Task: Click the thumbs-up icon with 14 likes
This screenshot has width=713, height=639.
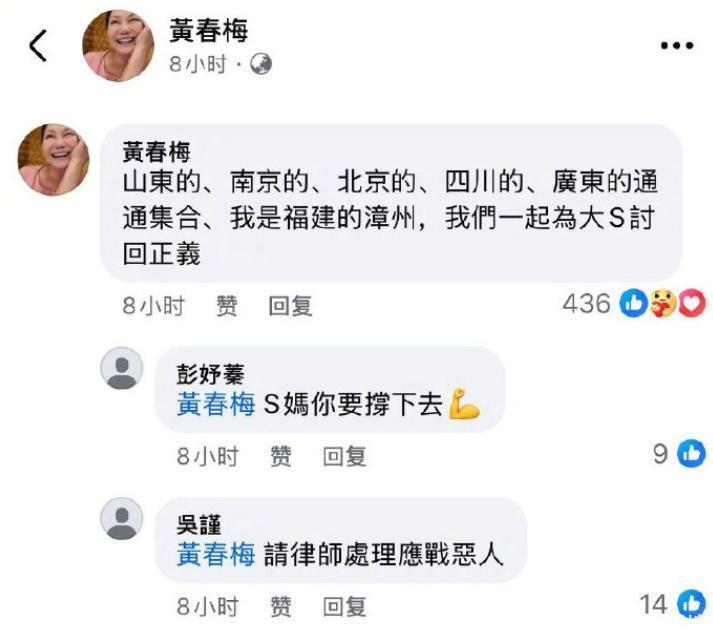Action: [691, 604]
